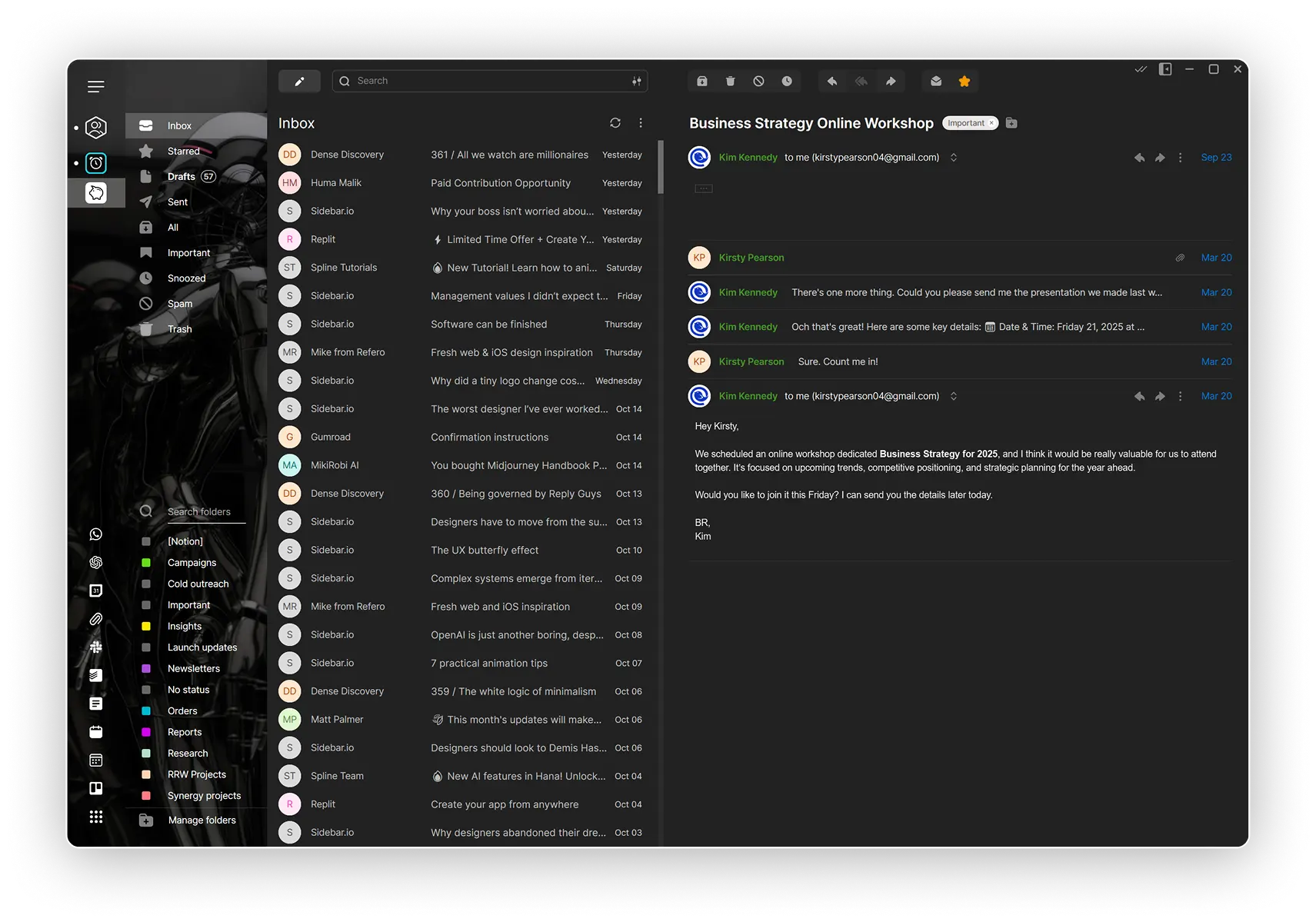Mark the conversation as unread envelope icon
This screenshot has height=922, width=1316.
pos(936,81)
